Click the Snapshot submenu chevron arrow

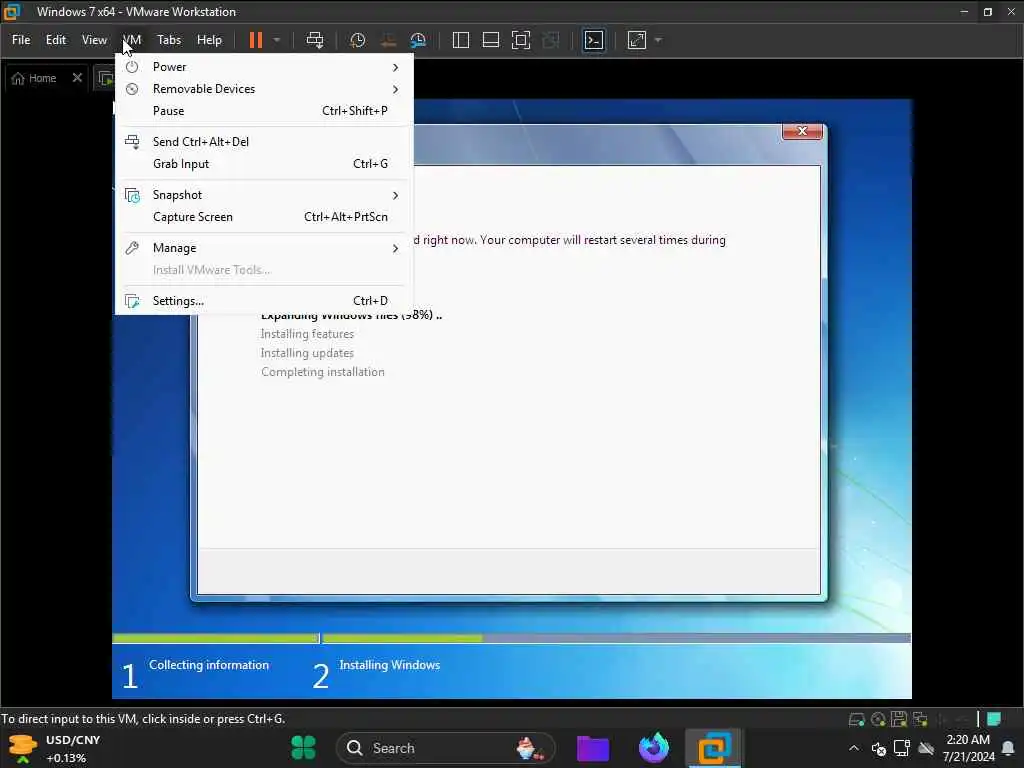[395, 195]
